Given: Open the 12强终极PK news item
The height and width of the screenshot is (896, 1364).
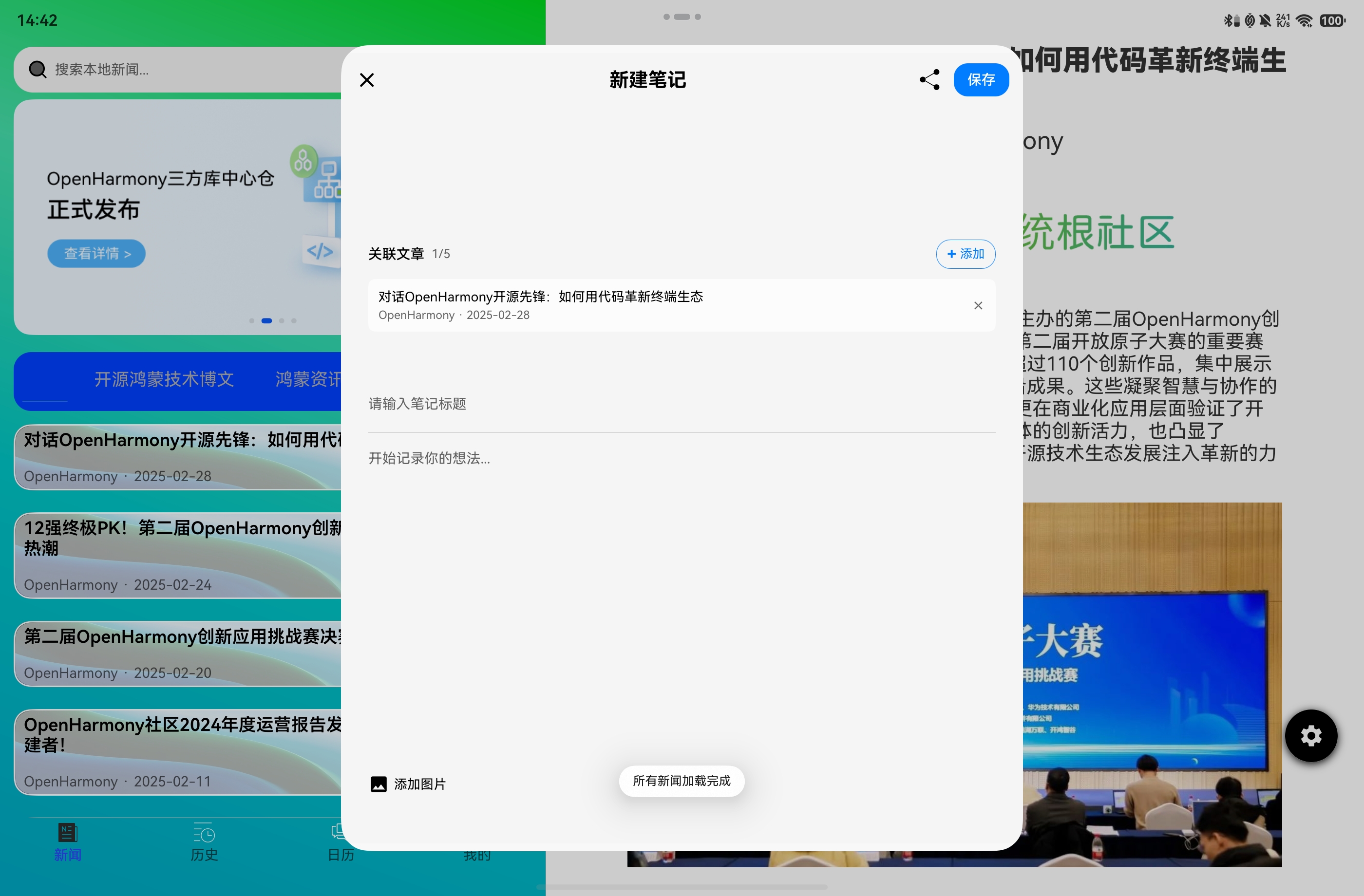Looking at the screenshot, I should (x=178, y=555).
